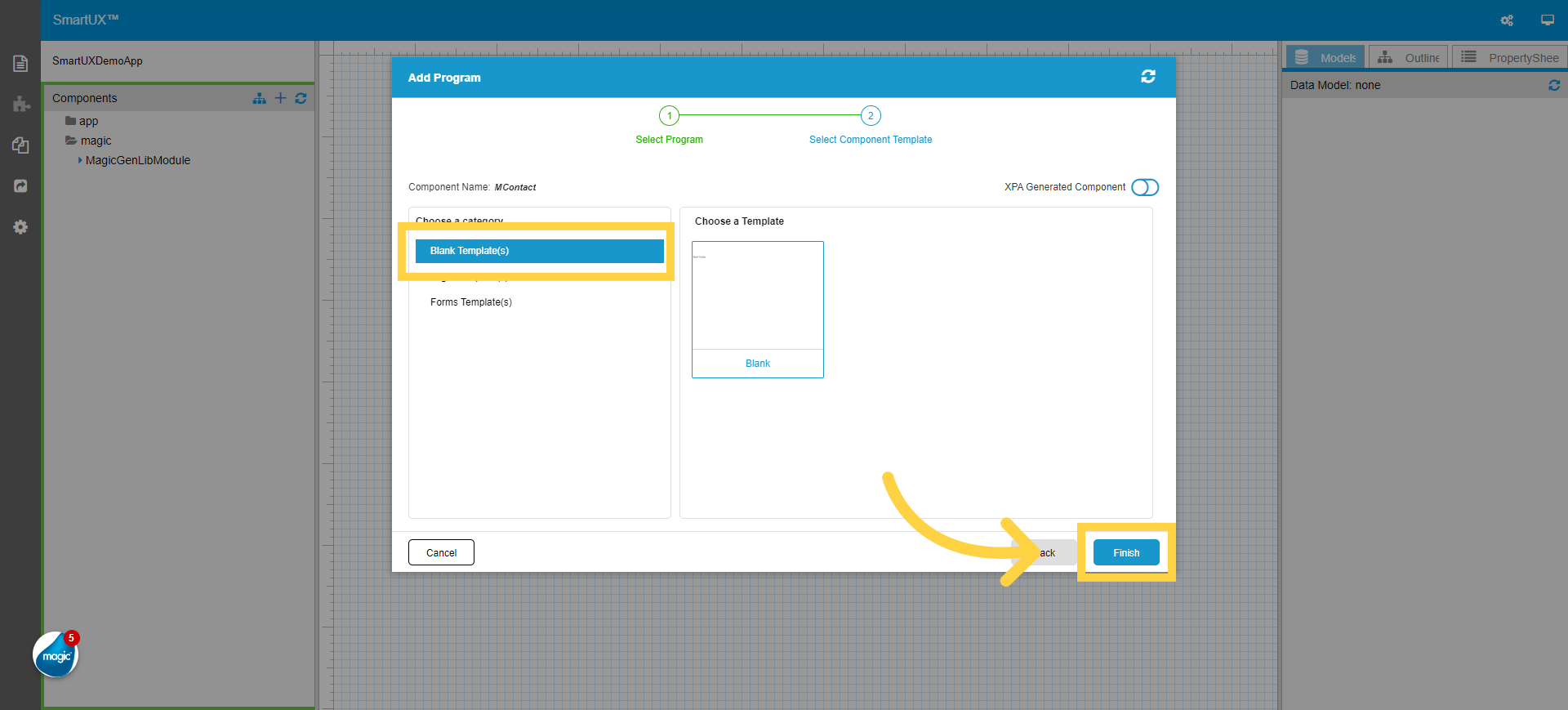Switch to the PropertySheet tab
Image resolution: width=1568 pixels, height=710 pixels.
coord(1509,57)
